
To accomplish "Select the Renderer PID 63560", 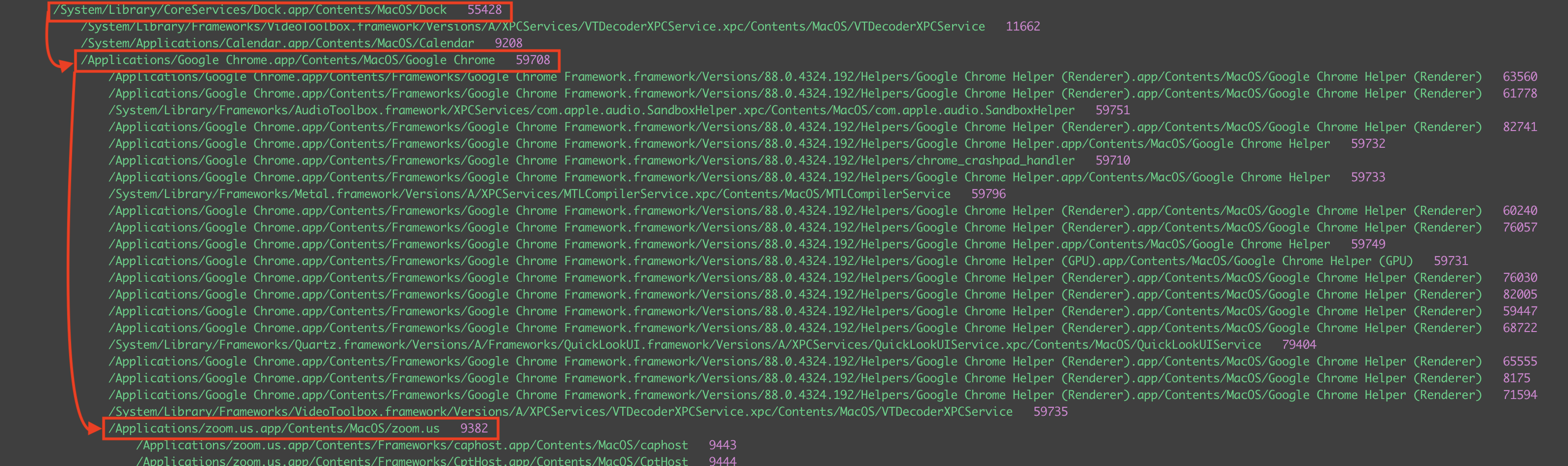I will (x=1519, y=77).
